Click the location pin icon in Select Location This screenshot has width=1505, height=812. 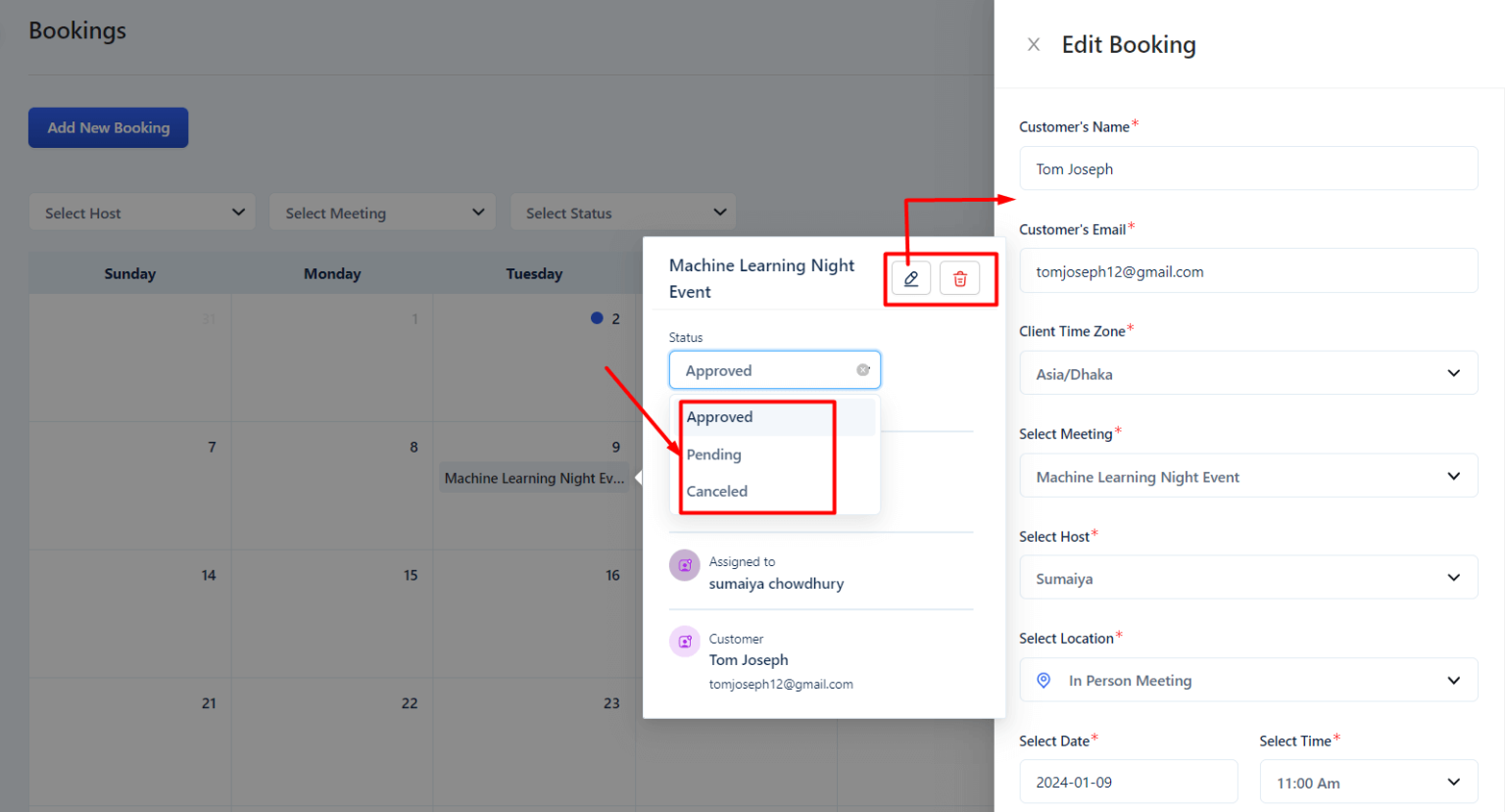point(1044,680)
